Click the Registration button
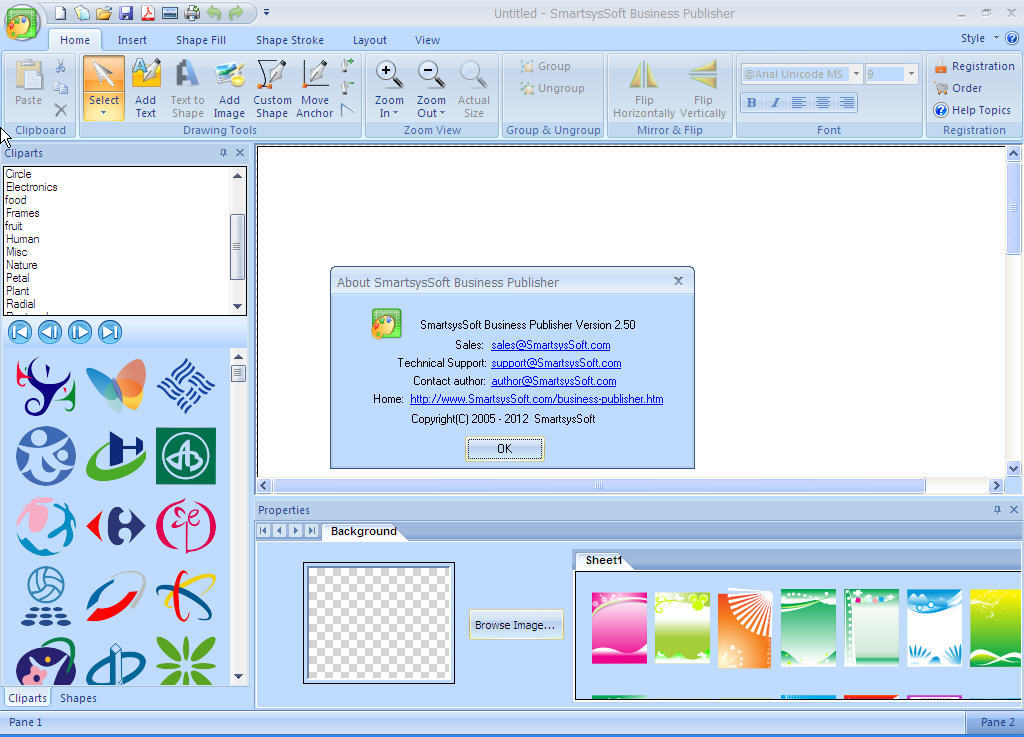 [x=974, y=66]
